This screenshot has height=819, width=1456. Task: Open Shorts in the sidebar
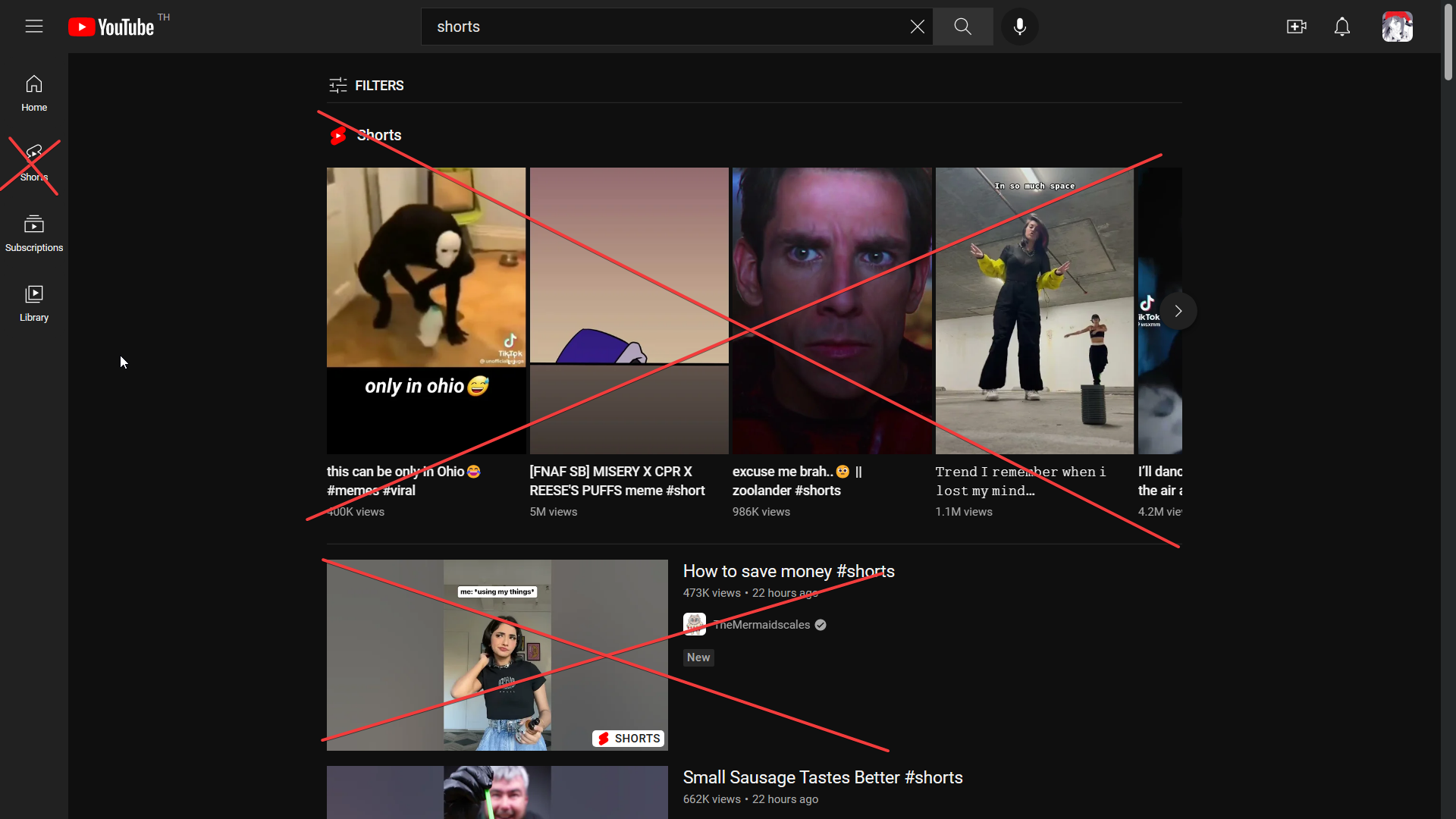pos(34,163)
